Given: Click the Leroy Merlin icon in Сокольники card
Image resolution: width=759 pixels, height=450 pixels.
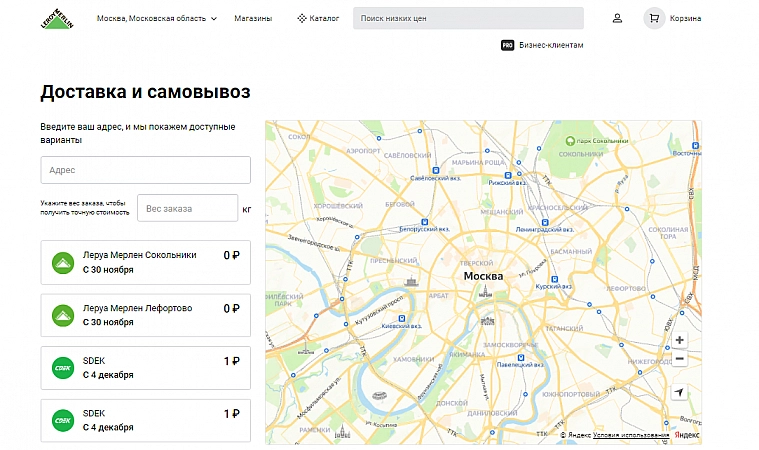Looking at the screenshot, I should coord(63,263).
